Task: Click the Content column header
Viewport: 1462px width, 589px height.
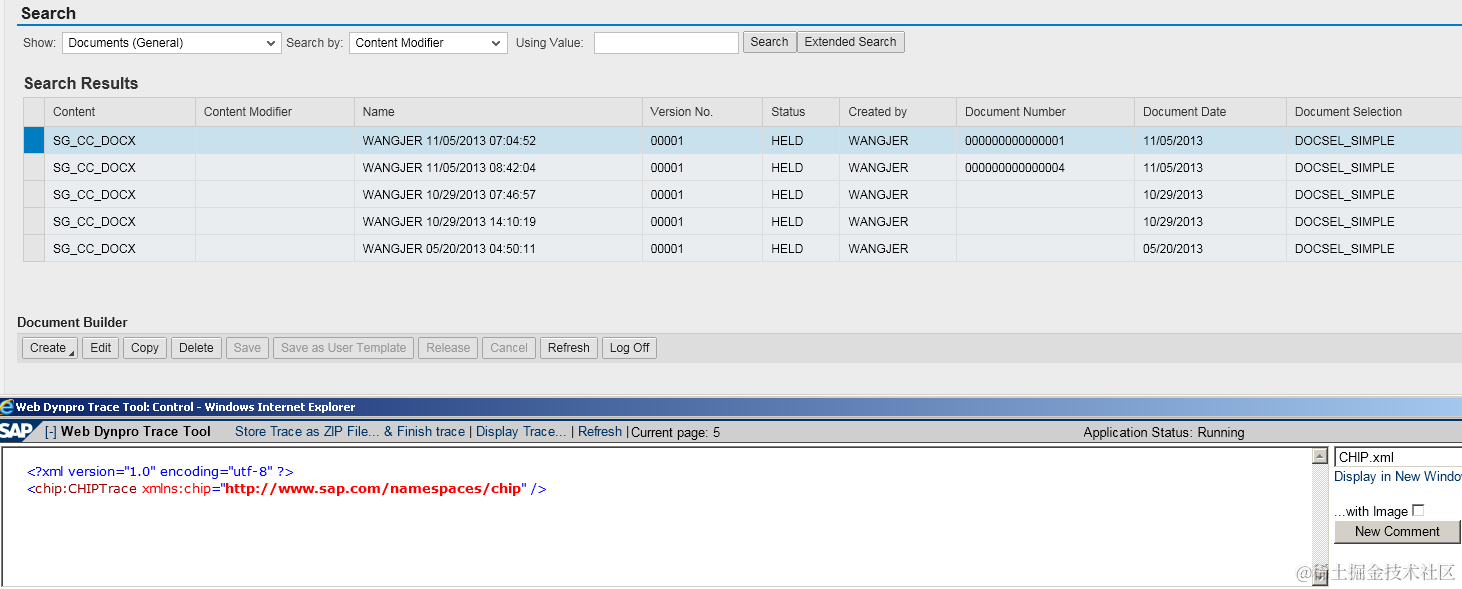Action: (120, 112)
